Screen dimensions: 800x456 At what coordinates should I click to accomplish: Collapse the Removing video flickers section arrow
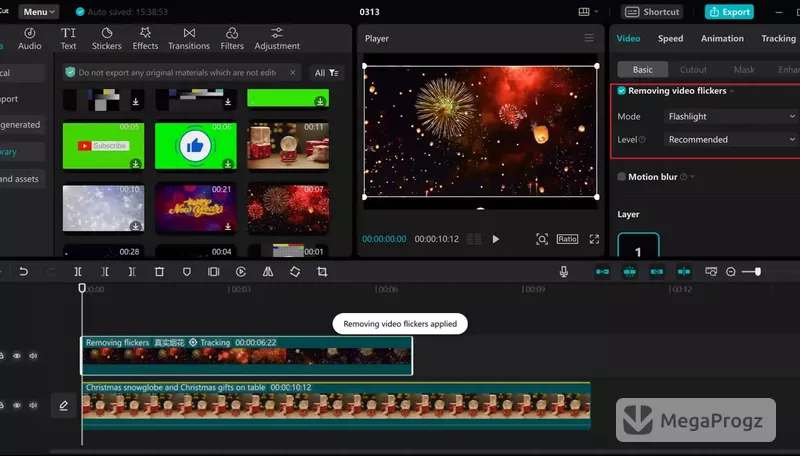732,91
